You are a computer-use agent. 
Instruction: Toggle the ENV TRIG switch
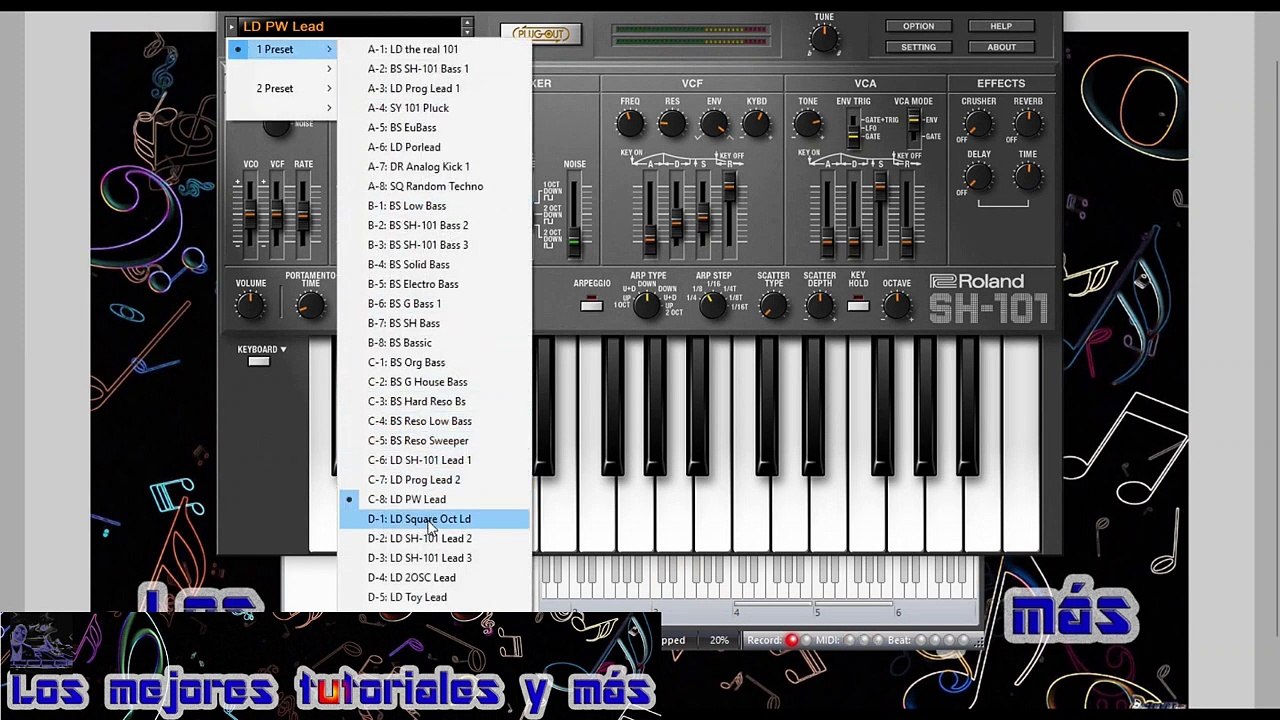coord(853,128)
